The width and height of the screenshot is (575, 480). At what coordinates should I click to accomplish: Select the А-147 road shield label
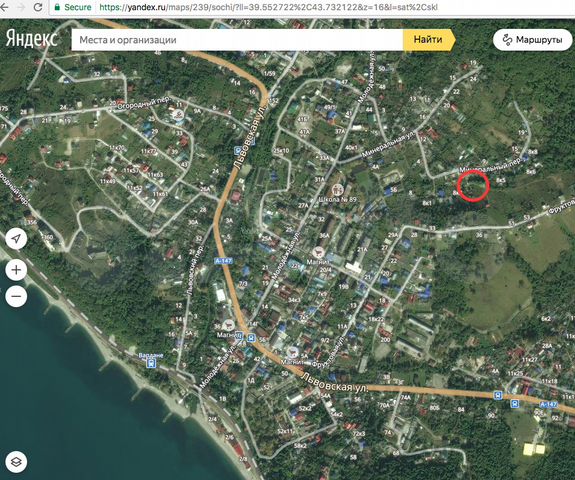[224, 261]
